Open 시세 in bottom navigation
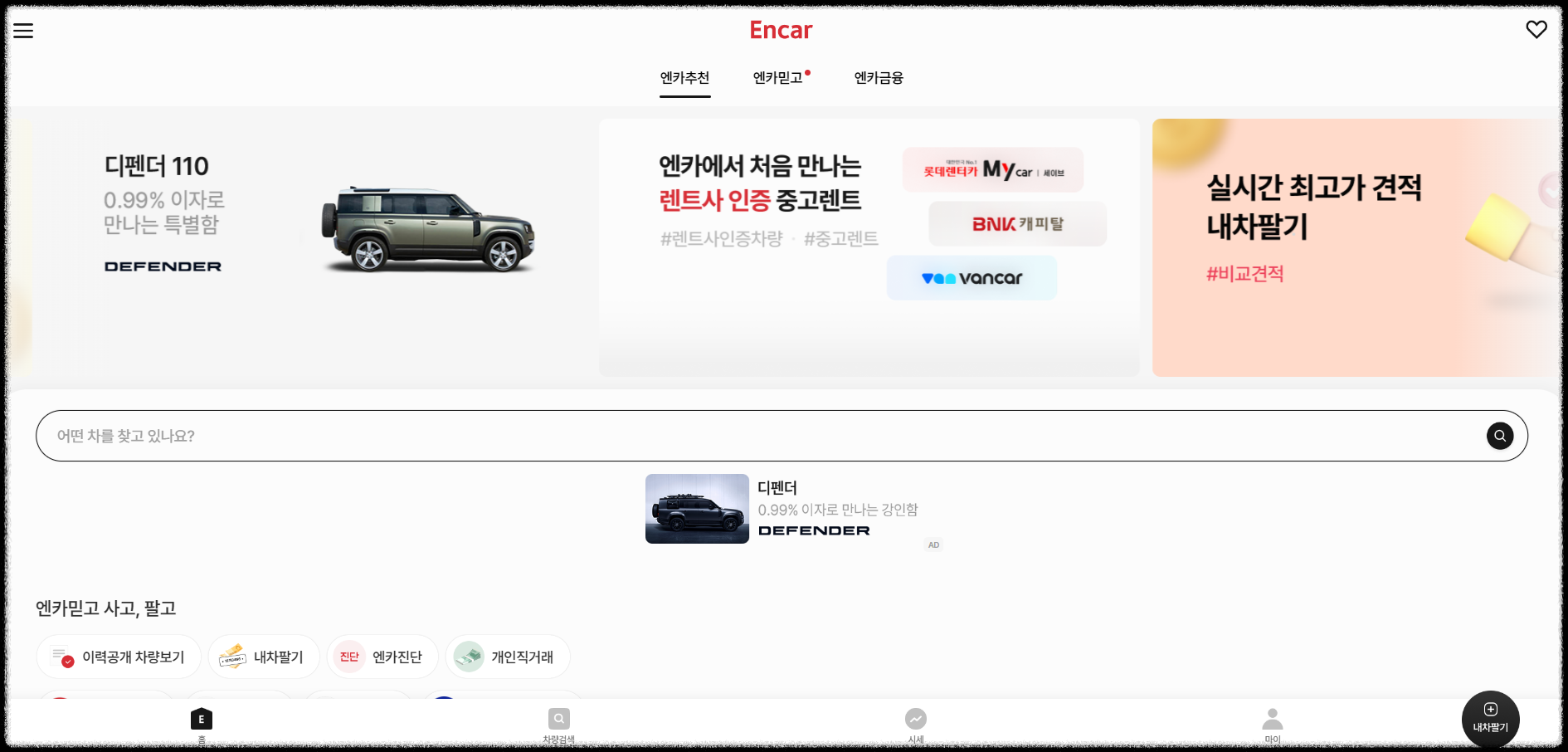The image size is (1568, 752). 916,725
